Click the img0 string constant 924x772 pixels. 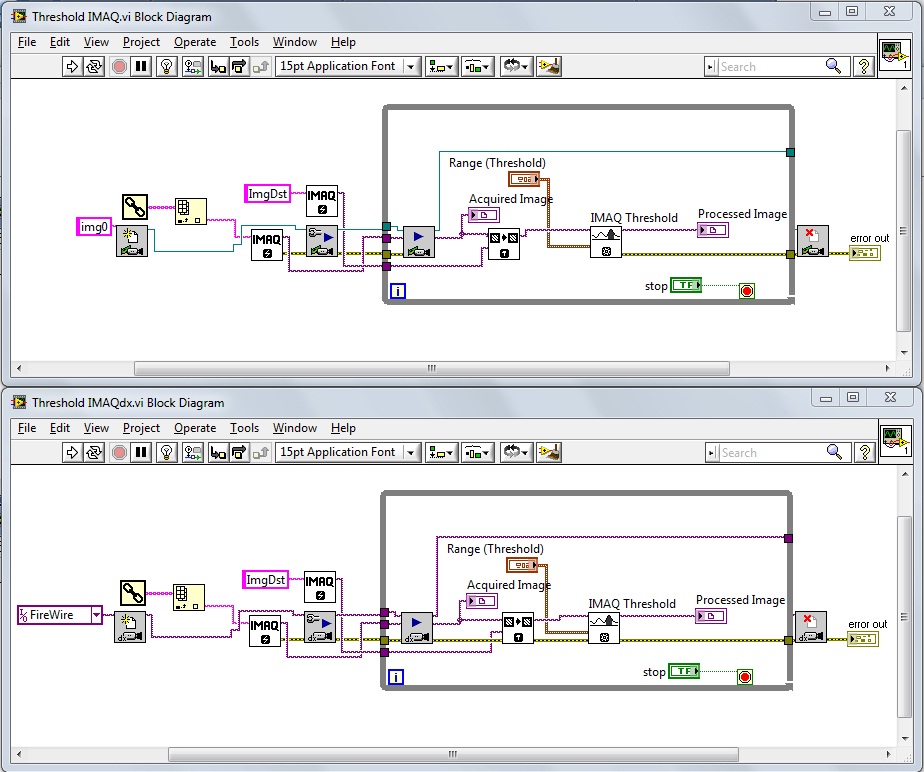coord(94,227)
